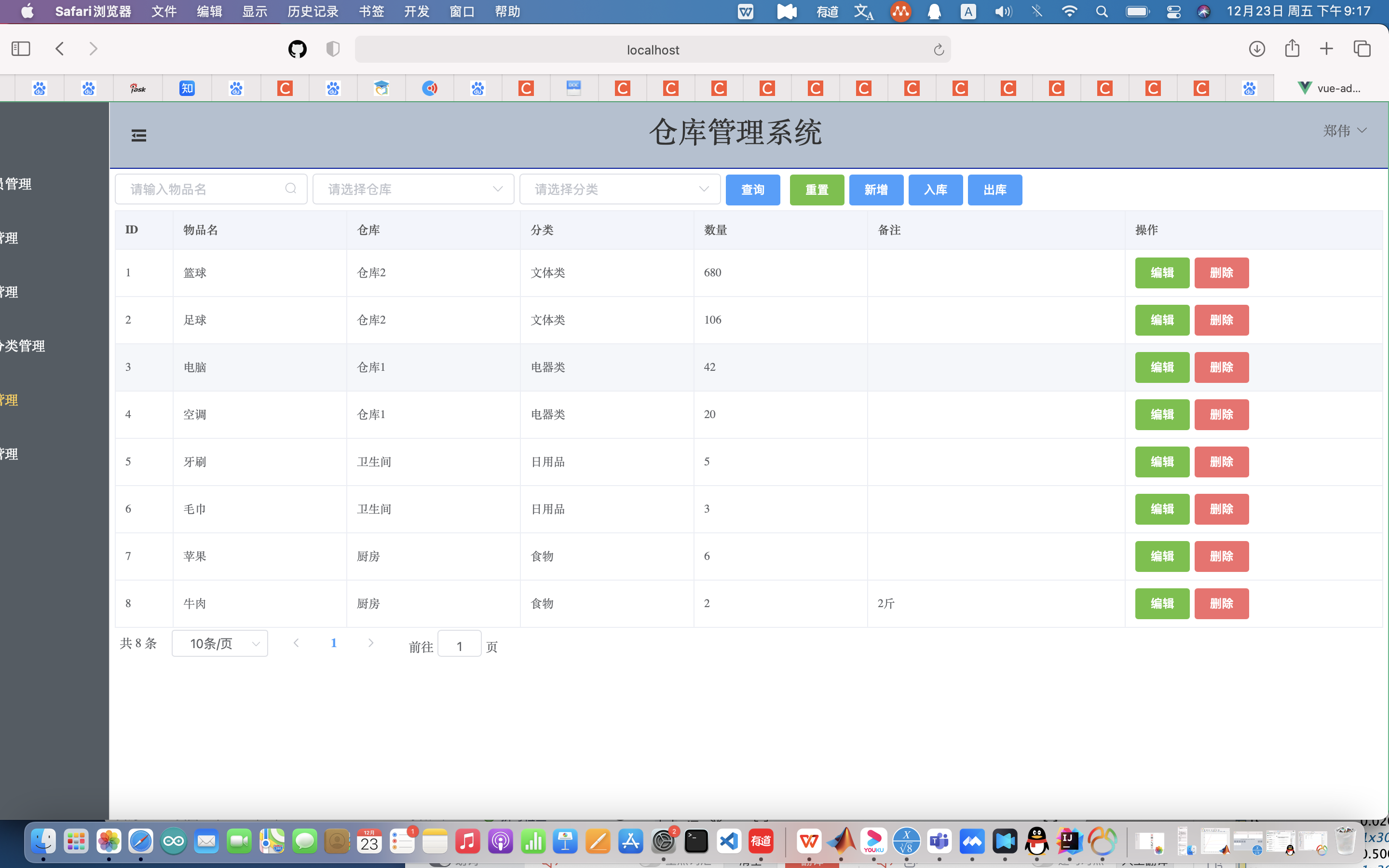Expand the 请选择分类 dropdown
Screen dimensions: 1389x868
pos(620,189)
